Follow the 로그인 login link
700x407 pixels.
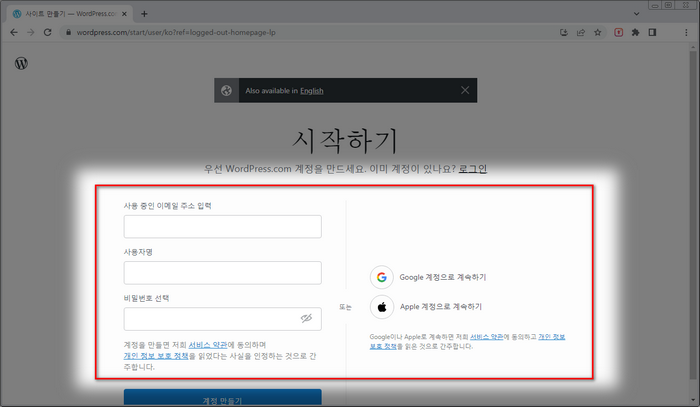point(473,169)
